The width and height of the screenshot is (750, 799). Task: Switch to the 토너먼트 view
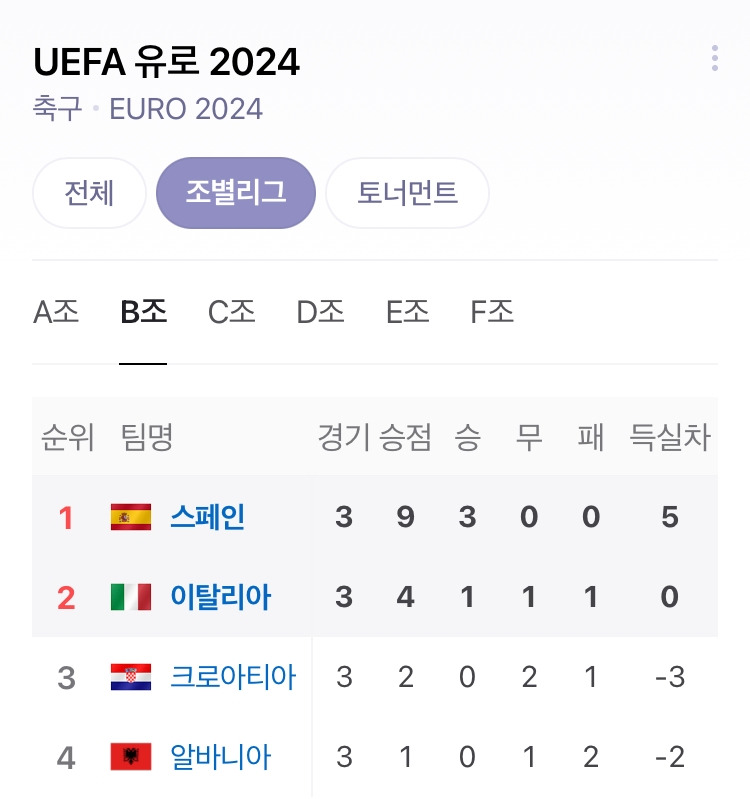[407, 193]
